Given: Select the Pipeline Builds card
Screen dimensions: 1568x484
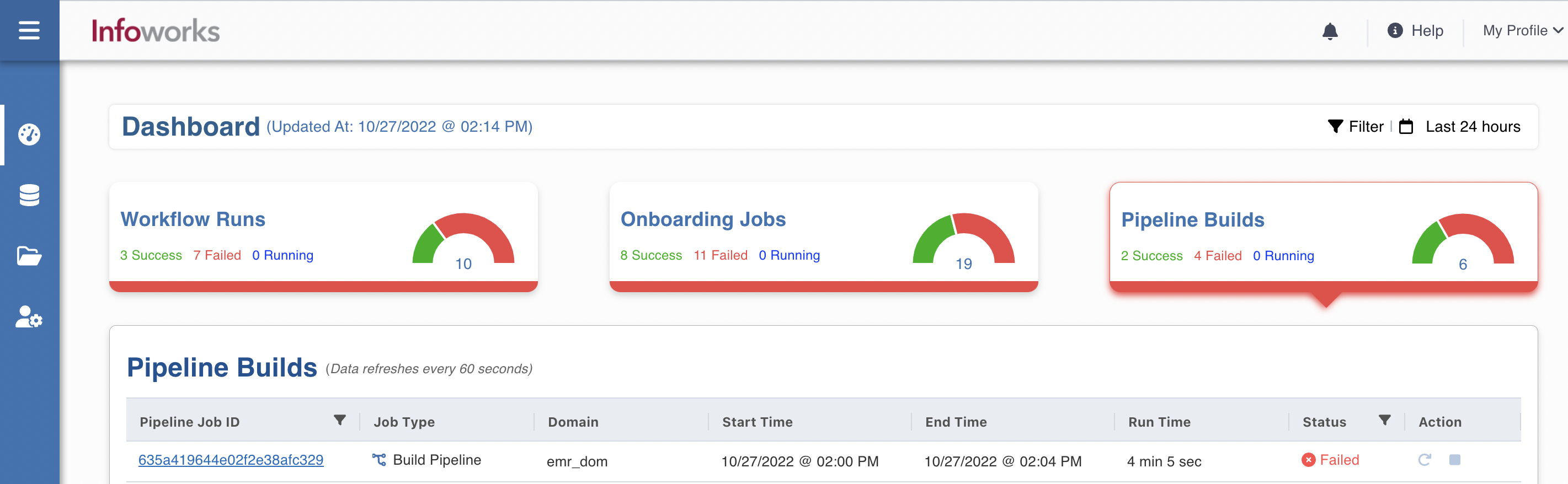Looking at the screenshot, I should click(x=1323, y=237).
